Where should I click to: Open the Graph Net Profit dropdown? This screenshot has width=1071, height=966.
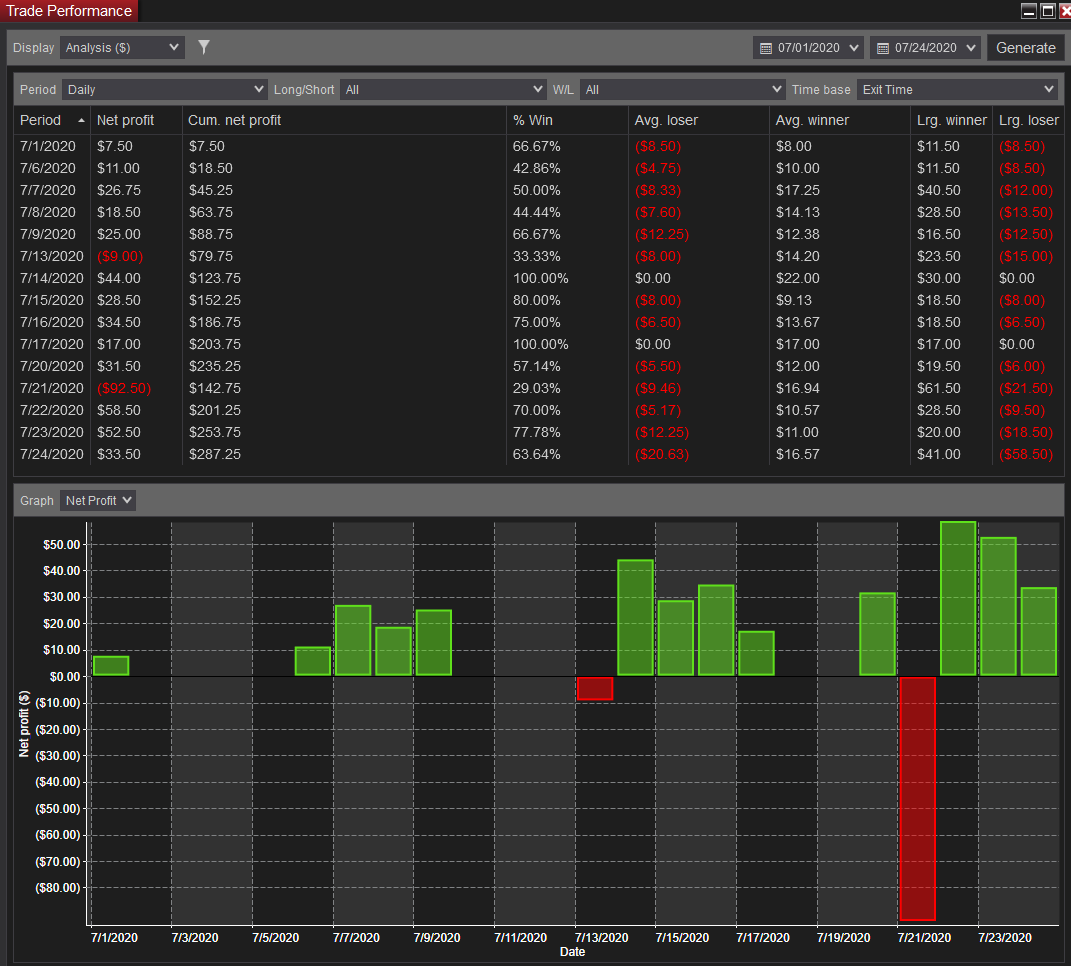[x=98, y=501]
